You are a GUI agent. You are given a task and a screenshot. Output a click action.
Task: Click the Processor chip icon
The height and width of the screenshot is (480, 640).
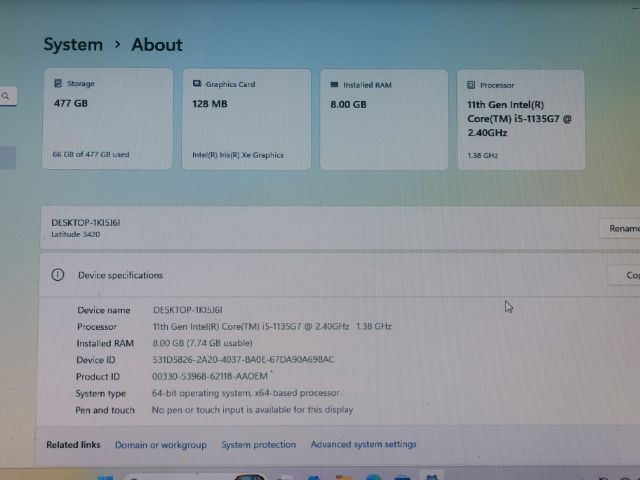(471, 85)
